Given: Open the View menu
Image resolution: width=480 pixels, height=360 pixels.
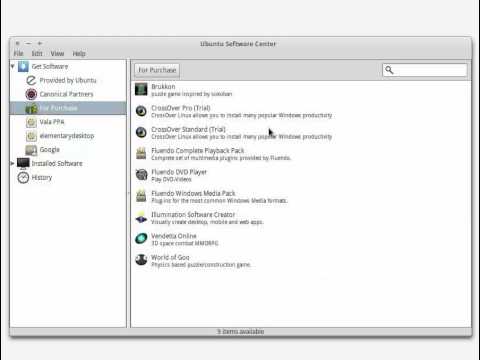Looking at the screenshot, I should (x=57, y=54).
